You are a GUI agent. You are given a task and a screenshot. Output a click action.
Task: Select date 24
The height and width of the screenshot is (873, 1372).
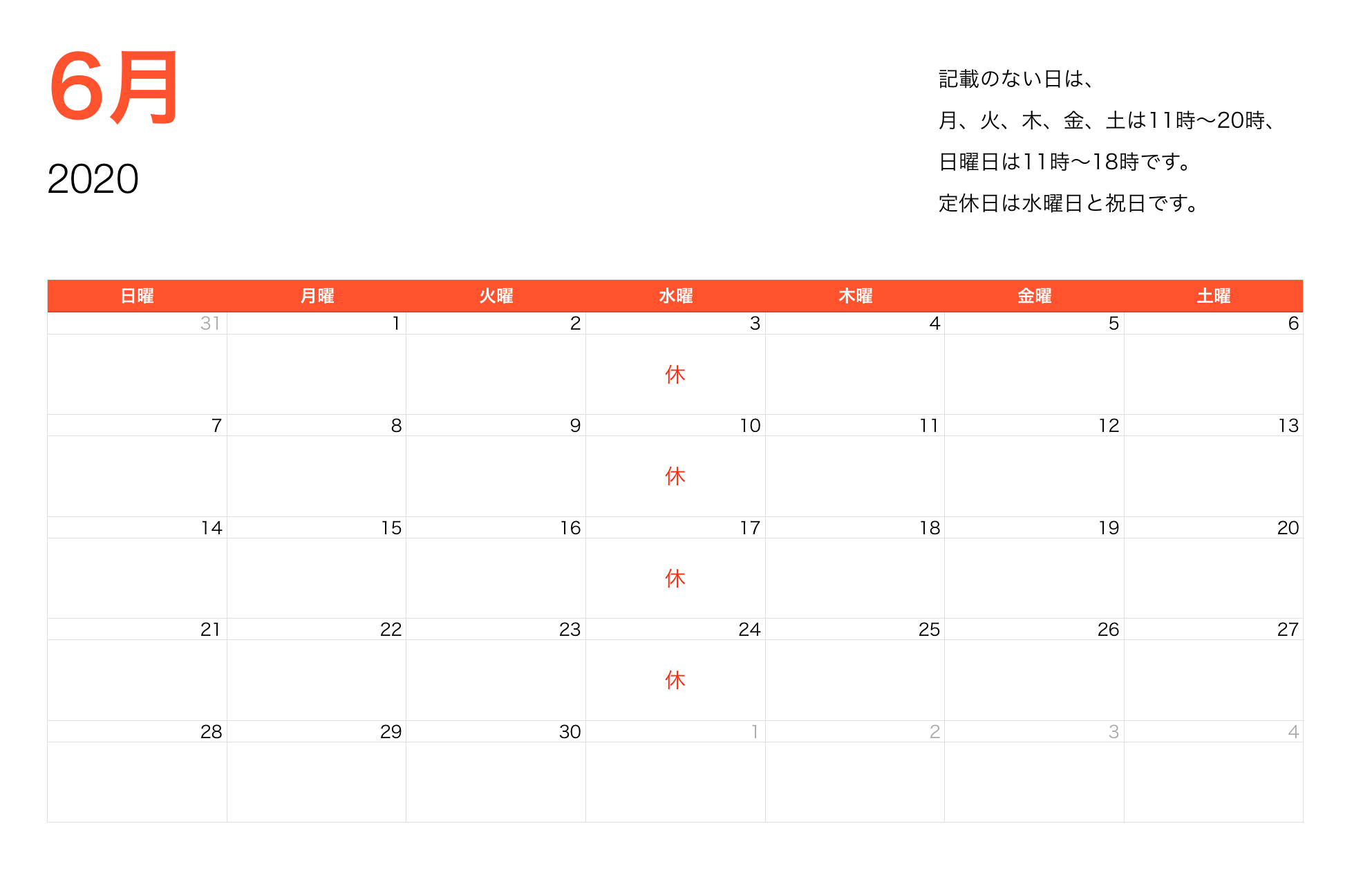click(x=749, y=630)
